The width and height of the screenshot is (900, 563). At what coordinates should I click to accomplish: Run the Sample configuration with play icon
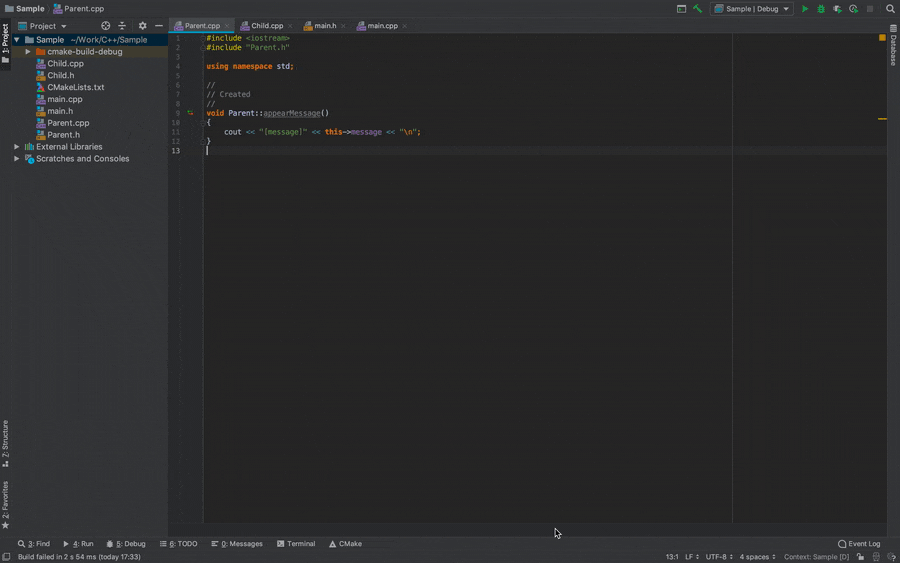click(805, 9)
